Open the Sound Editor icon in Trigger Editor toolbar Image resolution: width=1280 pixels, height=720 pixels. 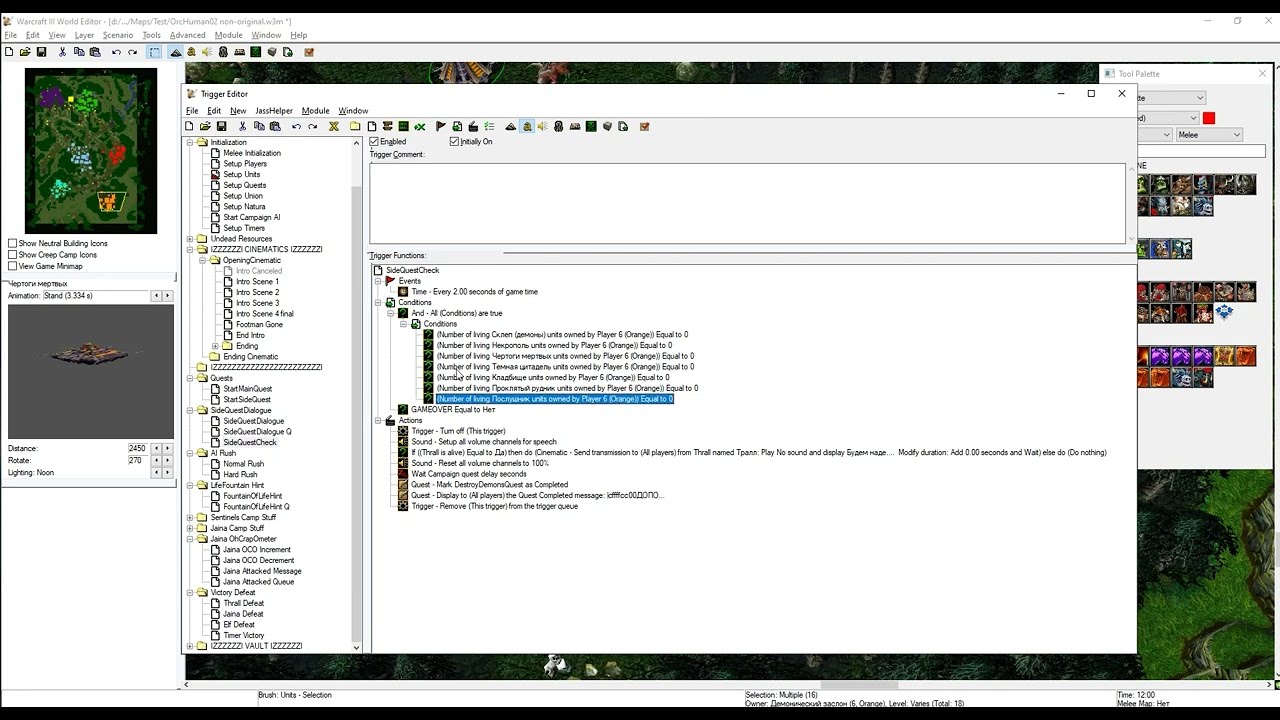tap(543, 126)
